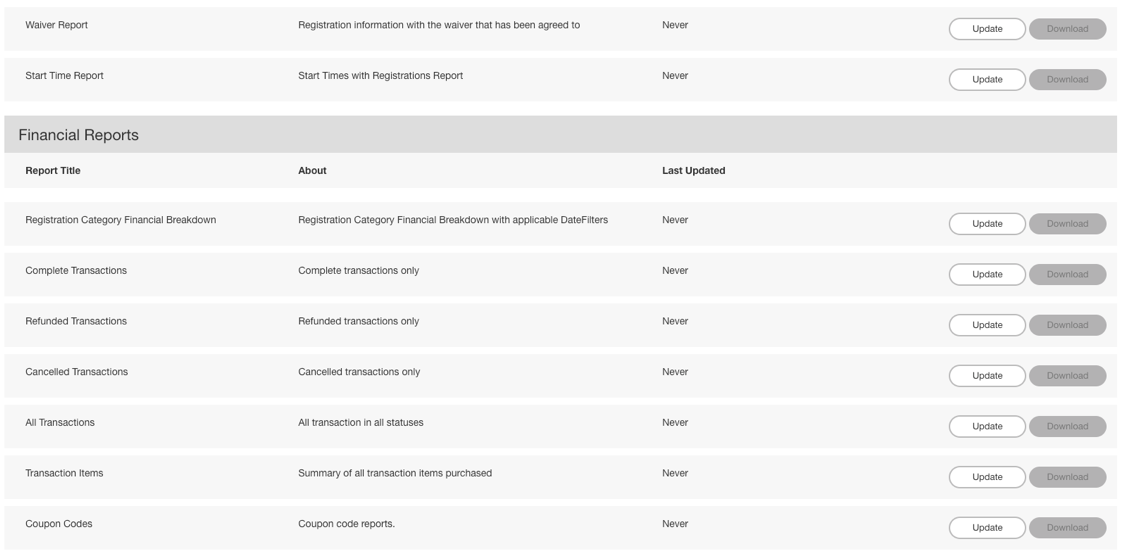Download the Refunded Transactions report
1125x552 pixels.
coord(1067,325)
